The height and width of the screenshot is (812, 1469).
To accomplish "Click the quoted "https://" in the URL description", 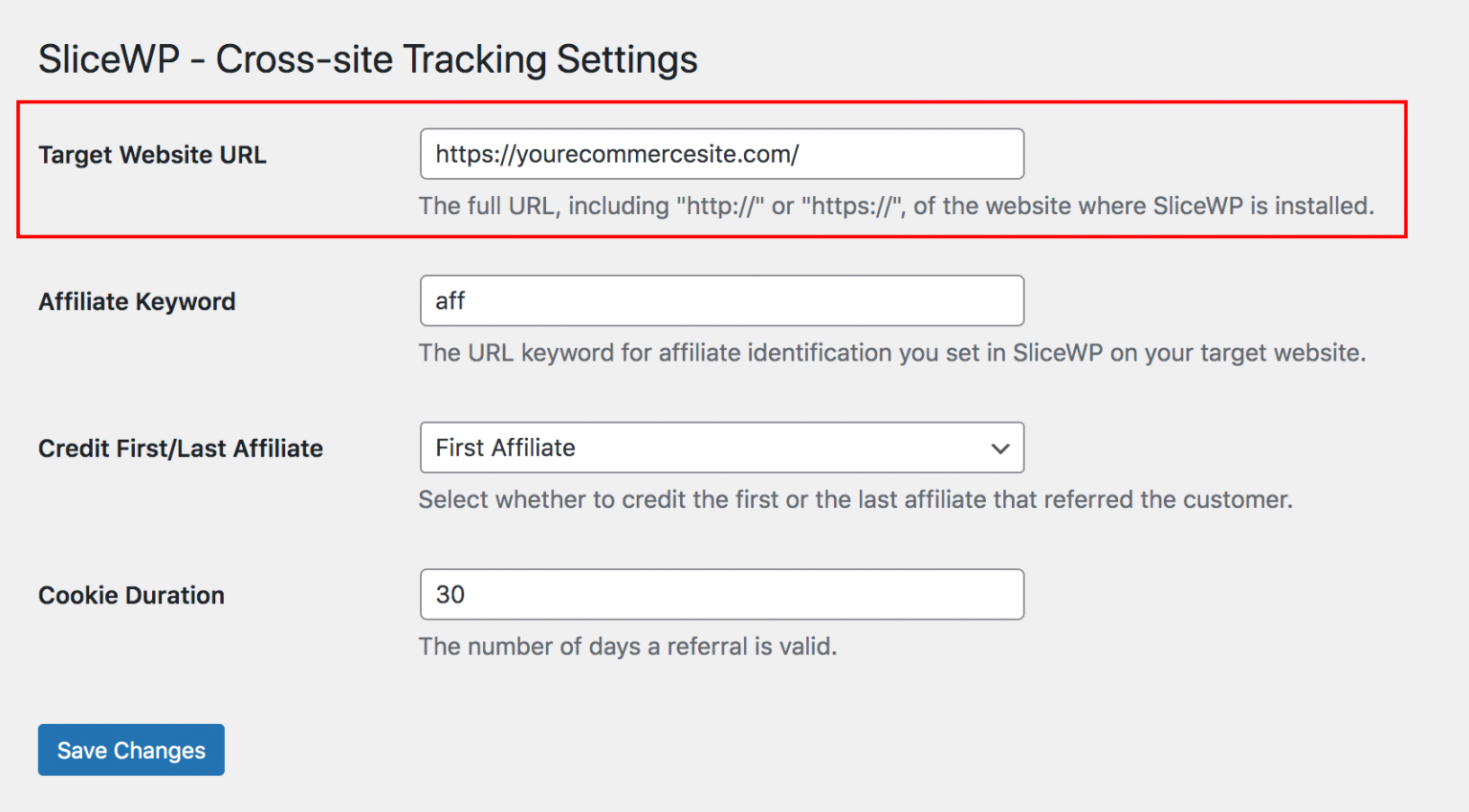I will [x=853, y=206].
